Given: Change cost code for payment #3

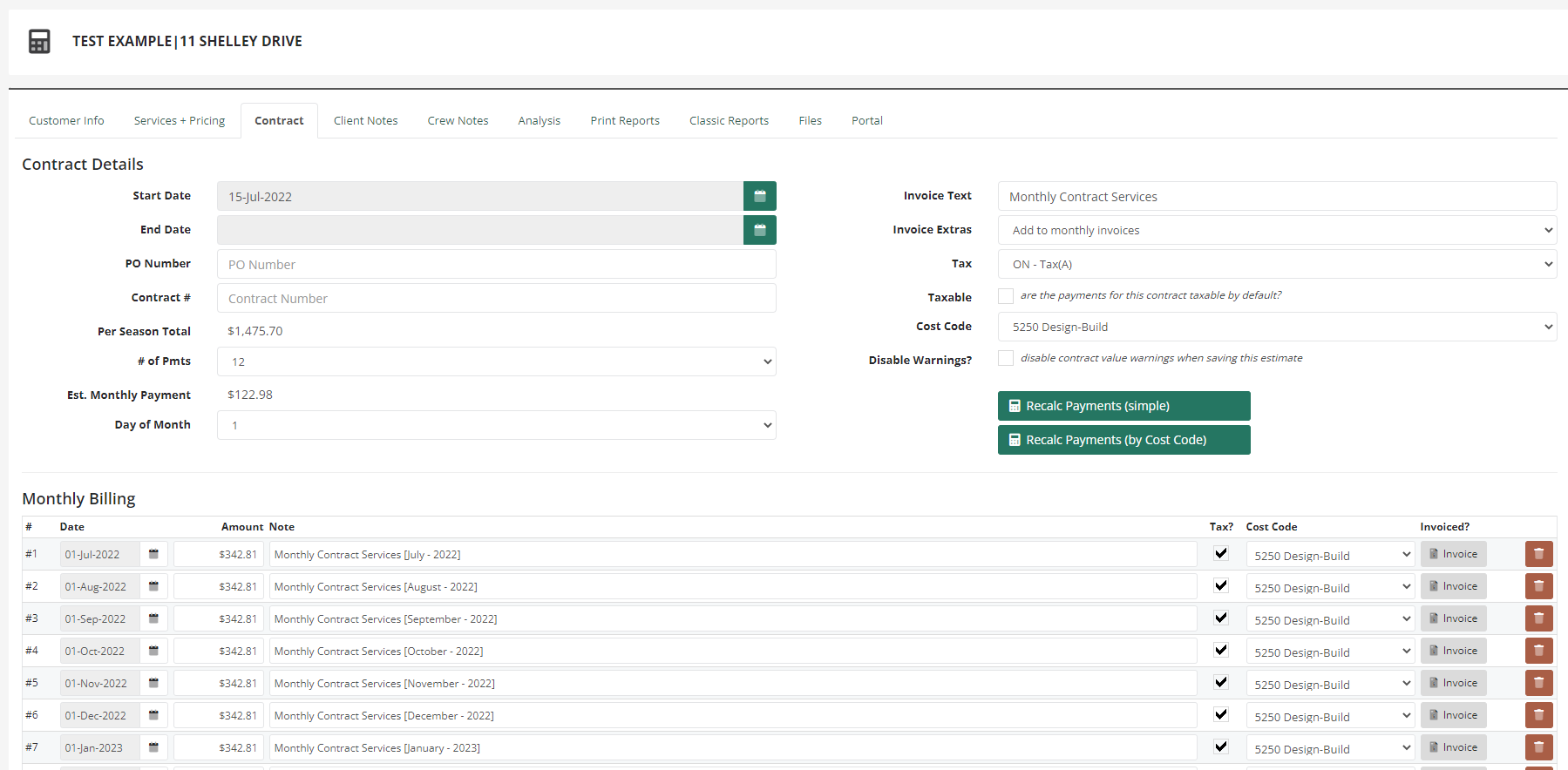Looking at the screenshot, I should coord(1330,619).
